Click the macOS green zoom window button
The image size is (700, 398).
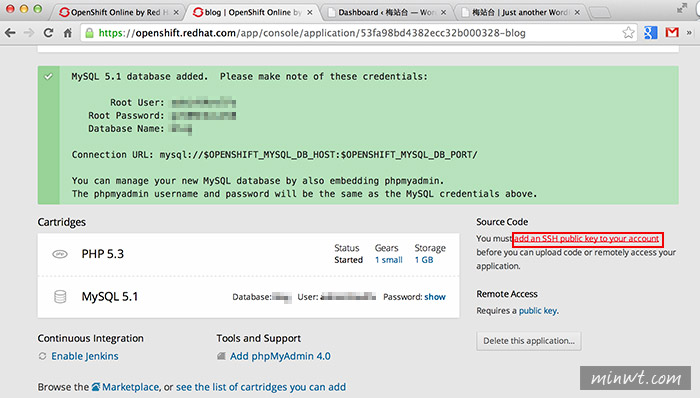coord(38,8)
